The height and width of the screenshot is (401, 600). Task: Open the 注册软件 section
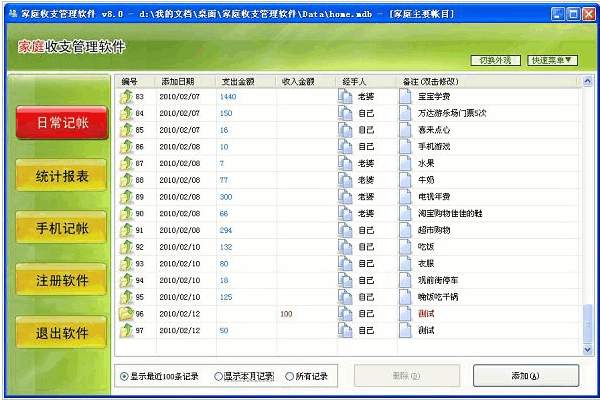click(62, 280)
